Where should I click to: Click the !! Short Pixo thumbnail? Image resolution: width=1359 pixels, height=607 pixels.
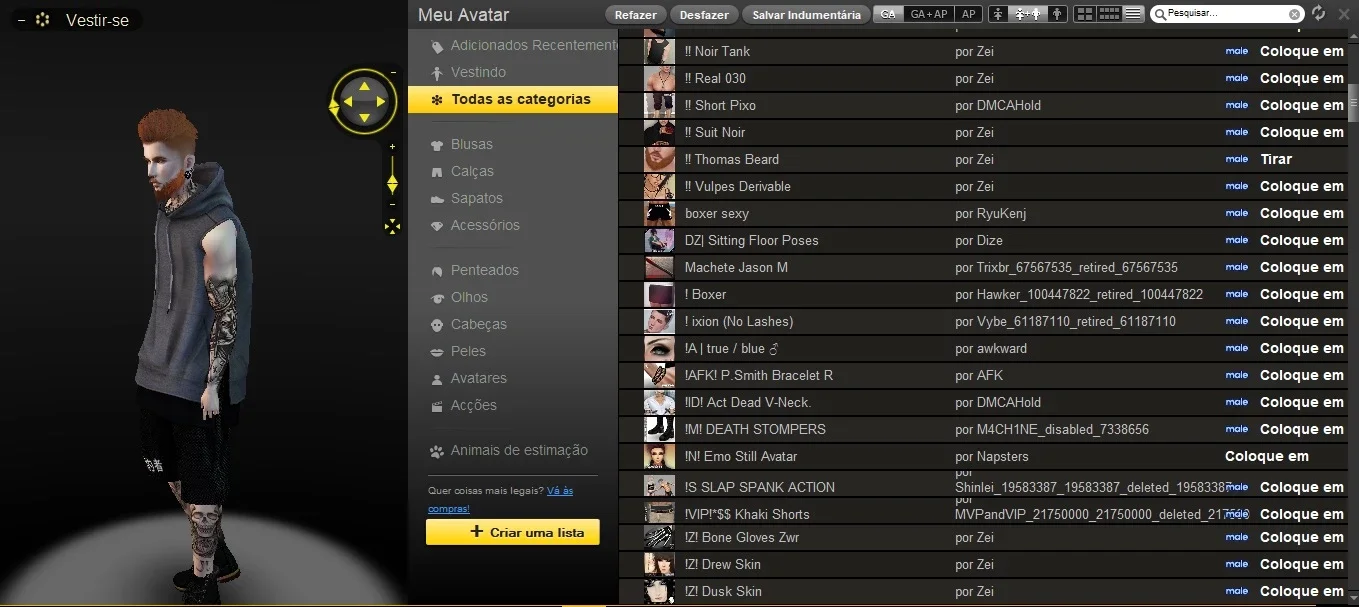[659, 105]
